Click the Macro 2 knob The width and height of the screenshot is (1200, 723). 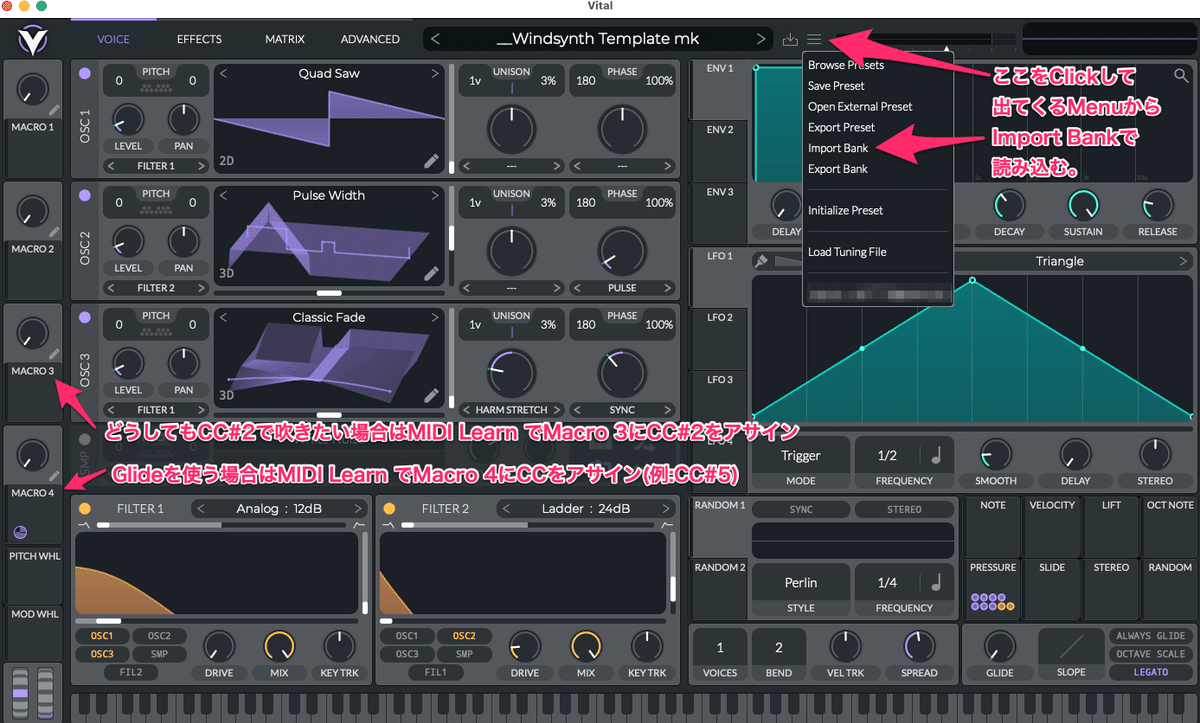[33, 211]
